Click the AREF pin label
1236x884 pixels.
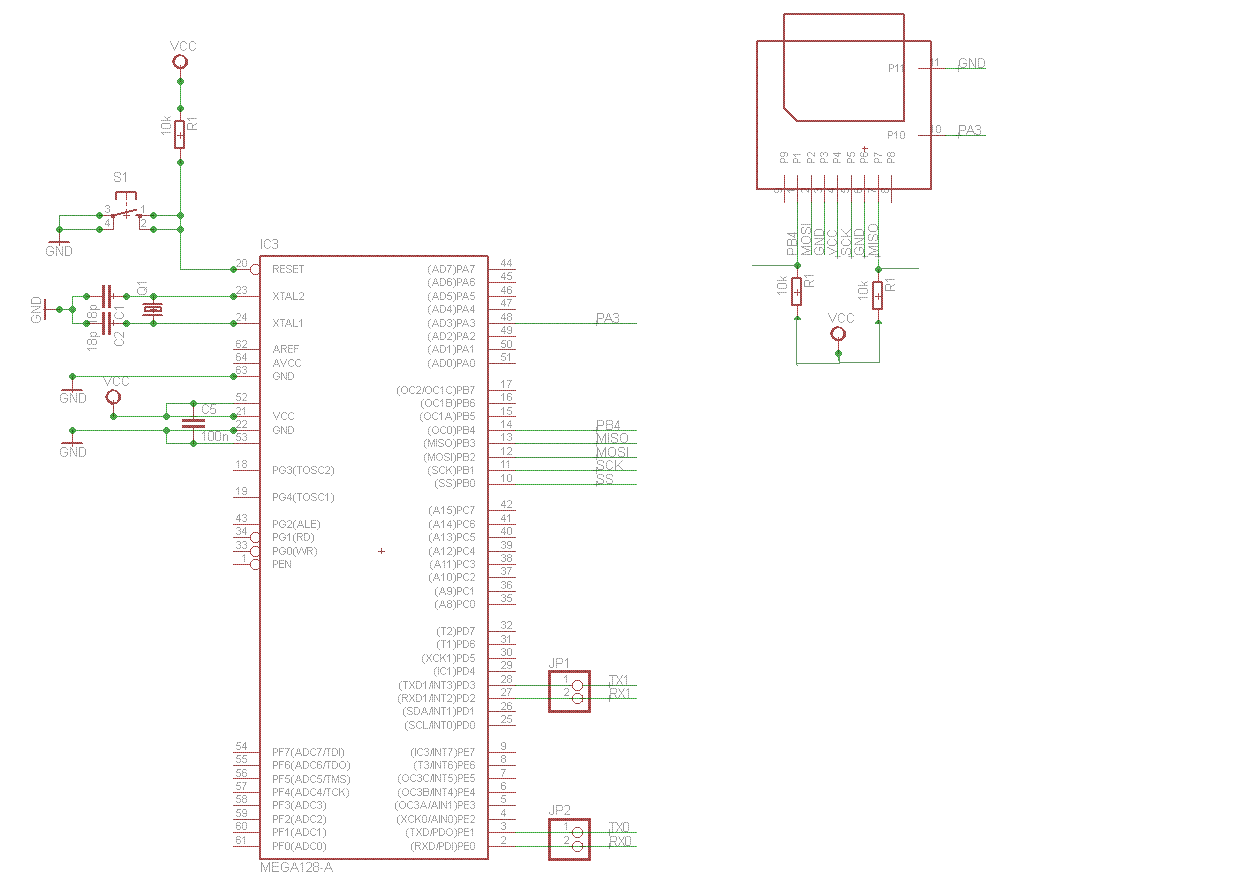coord(285,349)
